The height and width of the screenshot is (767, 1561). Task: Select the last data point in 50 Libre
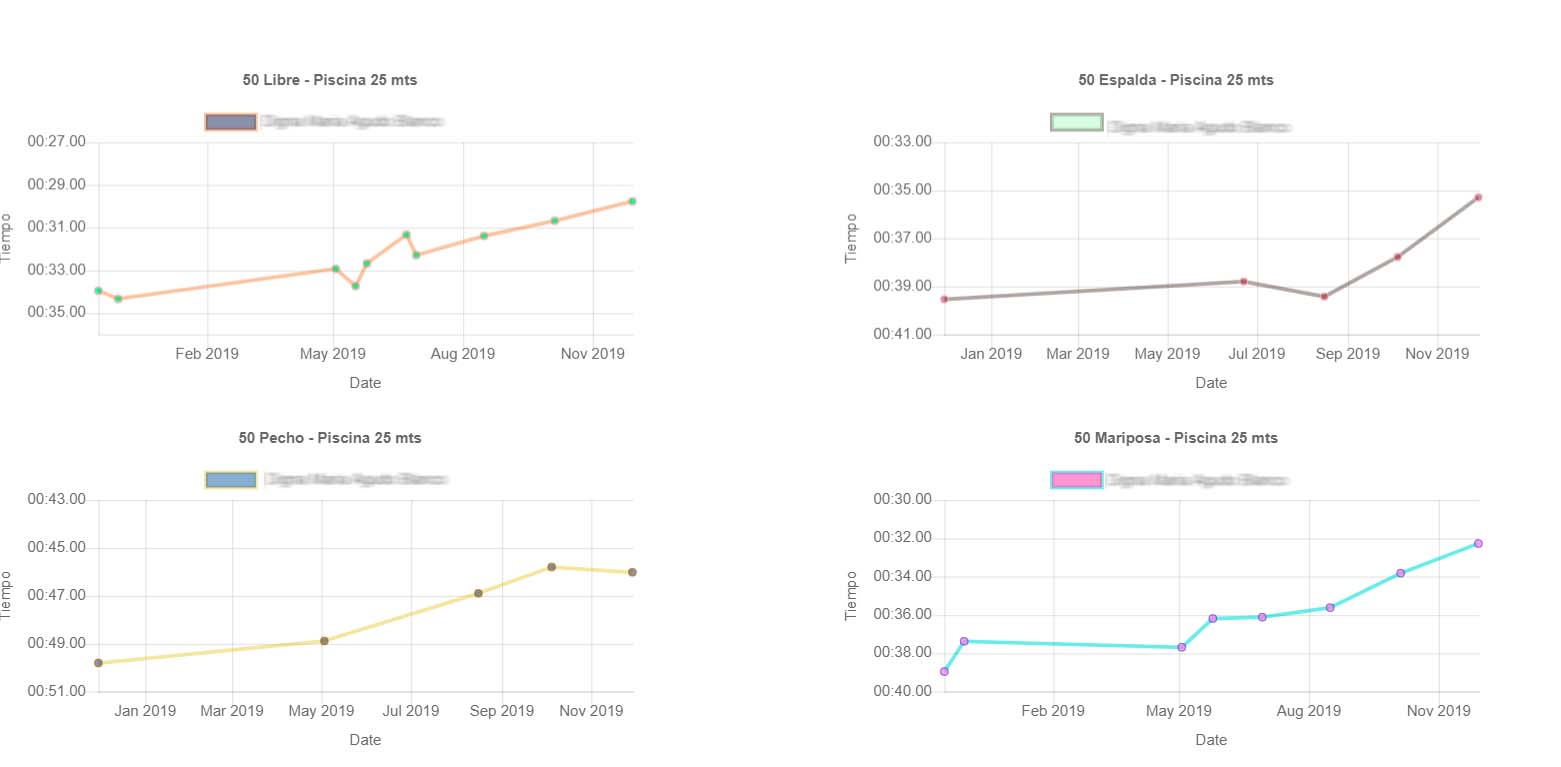(x=632, y=201)
